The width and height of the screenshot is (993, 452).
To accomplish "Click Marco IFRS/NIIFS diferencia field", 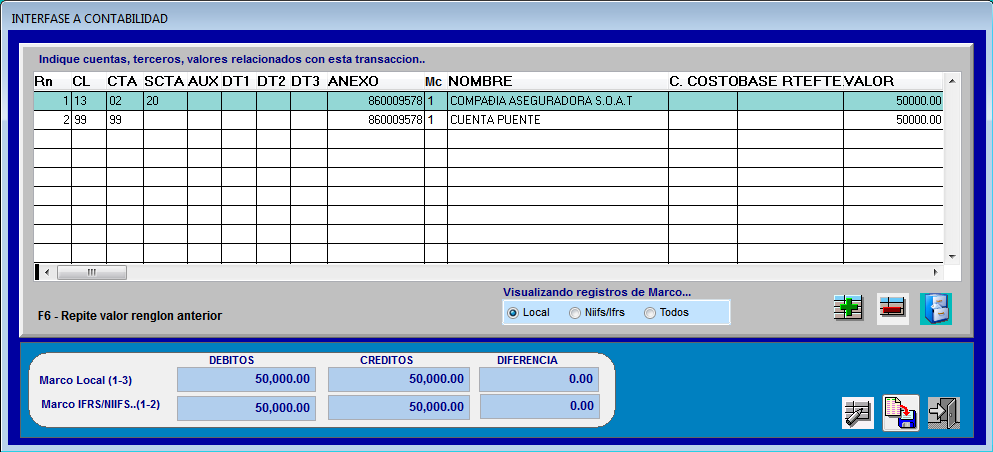I will click(539, 406).
